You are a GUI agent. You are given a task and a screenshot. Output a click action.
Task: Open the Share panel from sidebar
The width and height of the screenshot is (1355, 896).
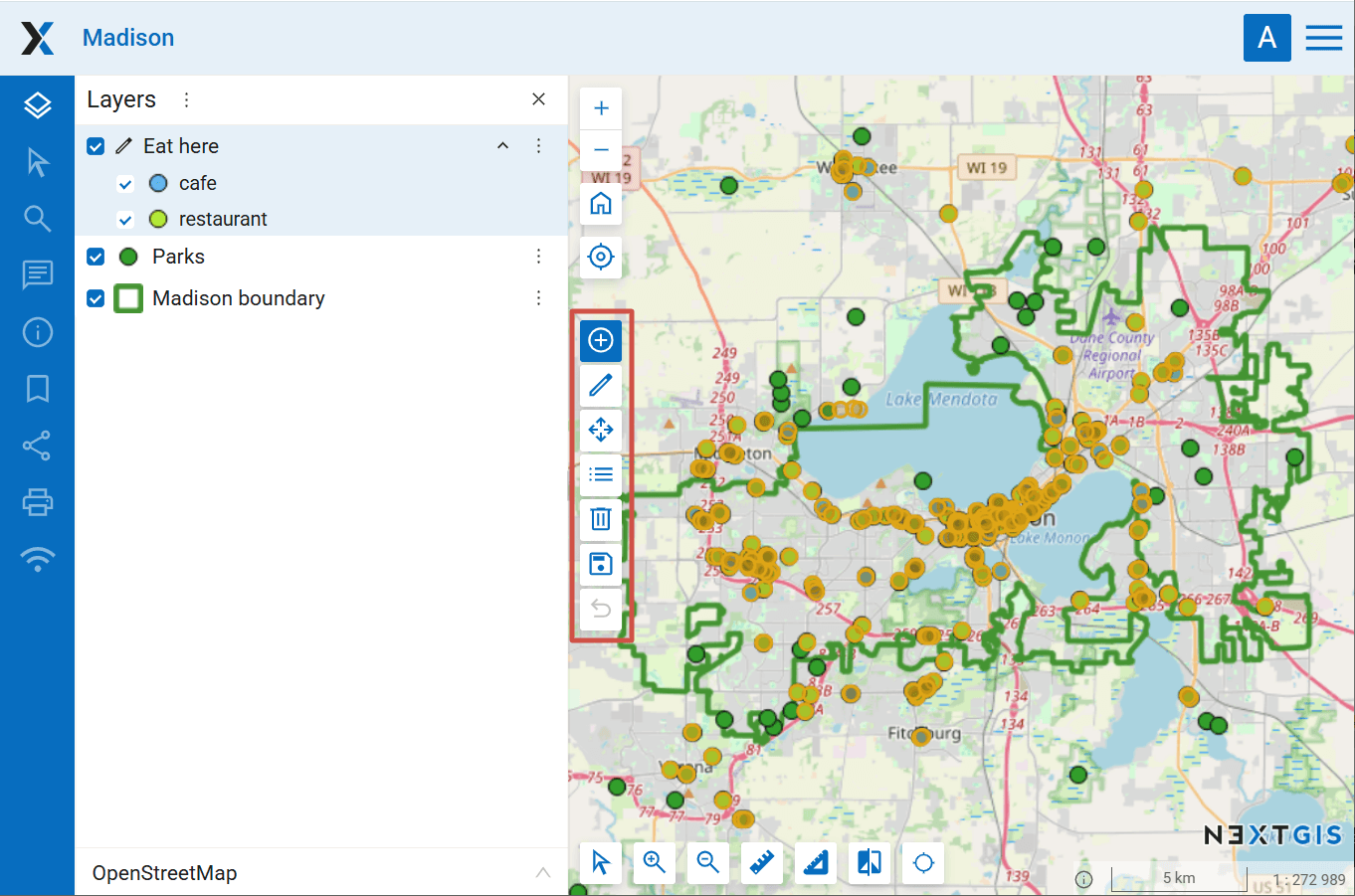coord(38,446)
